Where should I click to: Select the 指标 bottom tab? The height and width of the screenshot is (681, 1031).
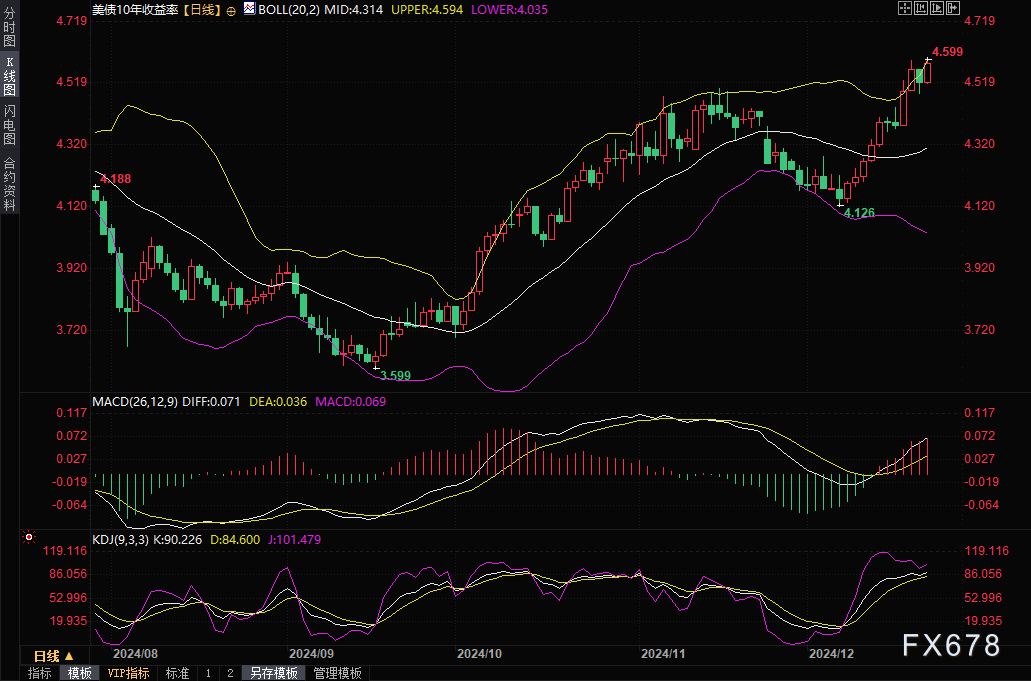click(x=40, y=673)
